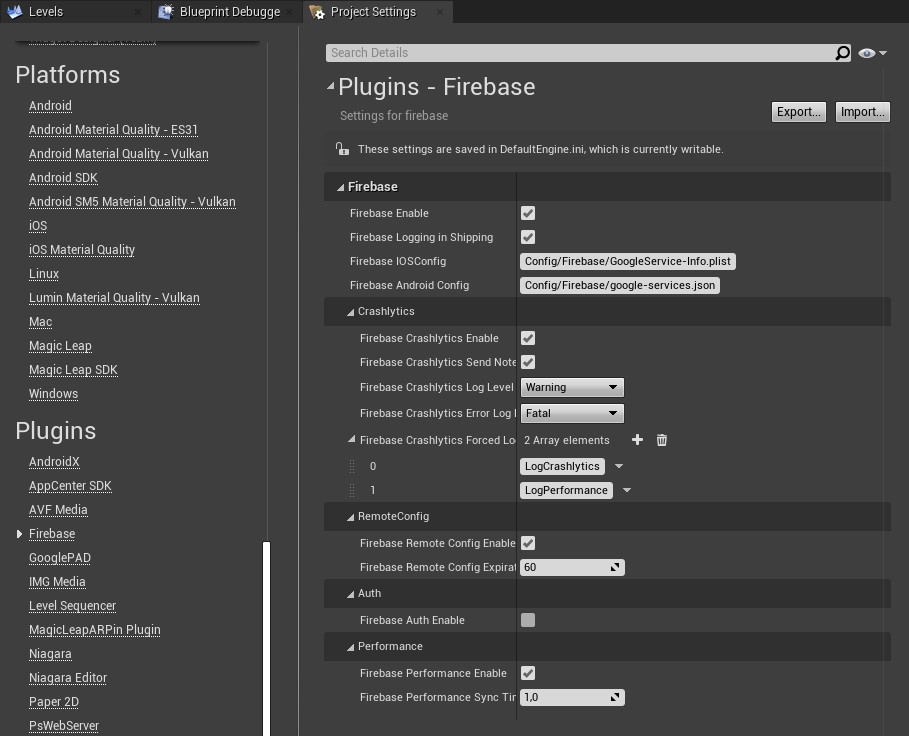Open Android platform settings

click(50, 106)
